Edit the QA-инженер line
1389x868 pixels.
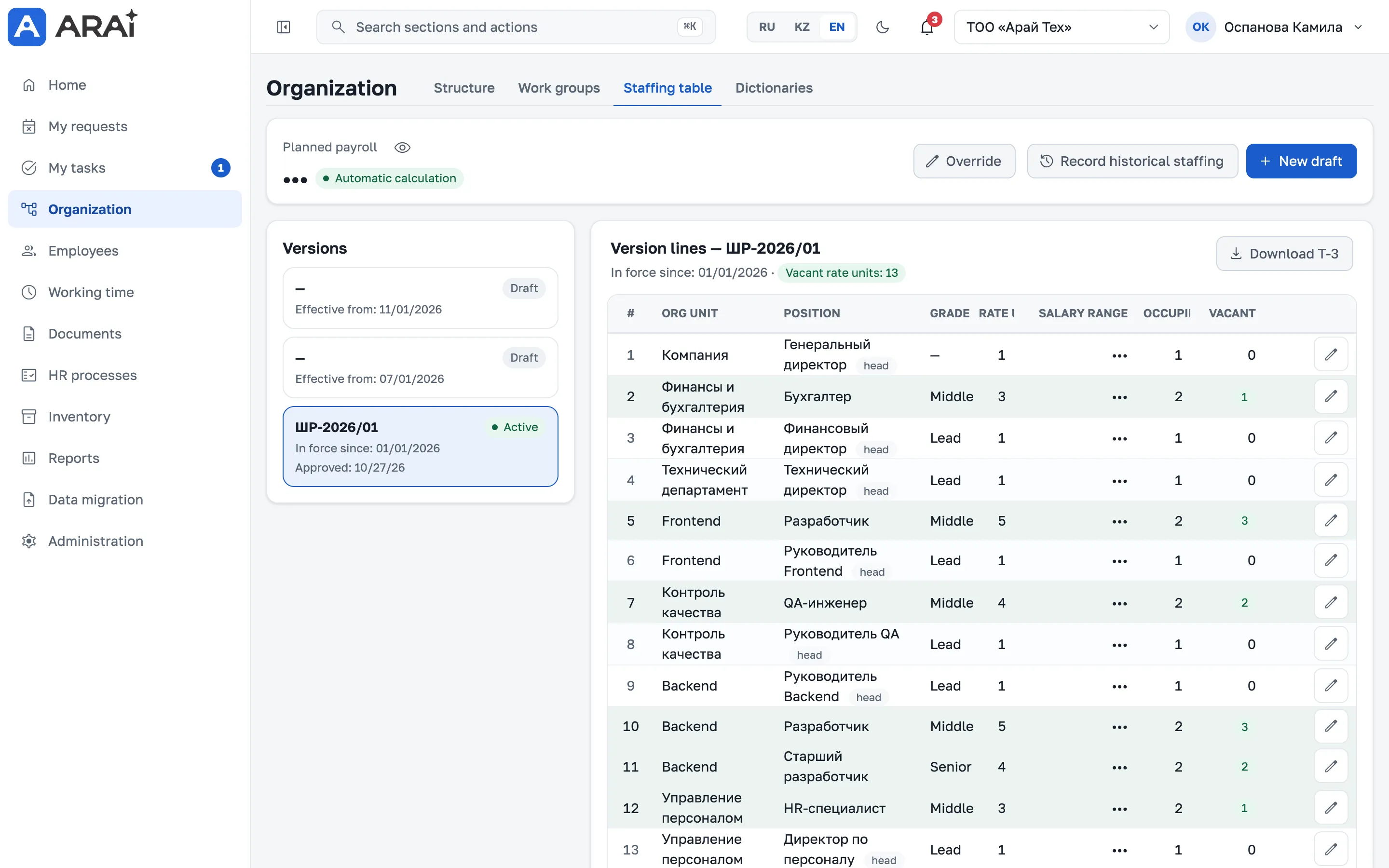tap(1331, 603)
